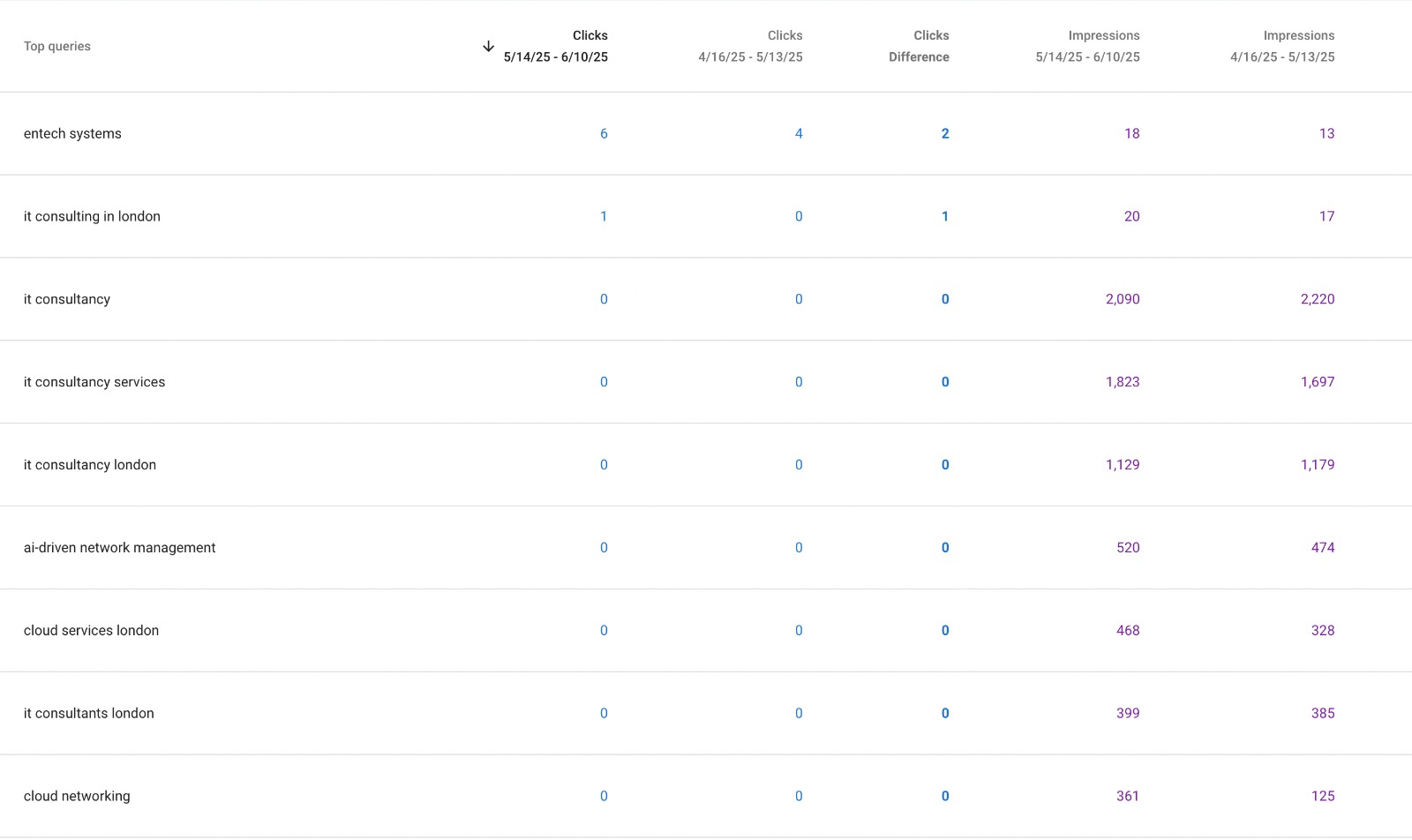
Task: Open 'ai-driven network management' query
Action: (x=119, y=548)
